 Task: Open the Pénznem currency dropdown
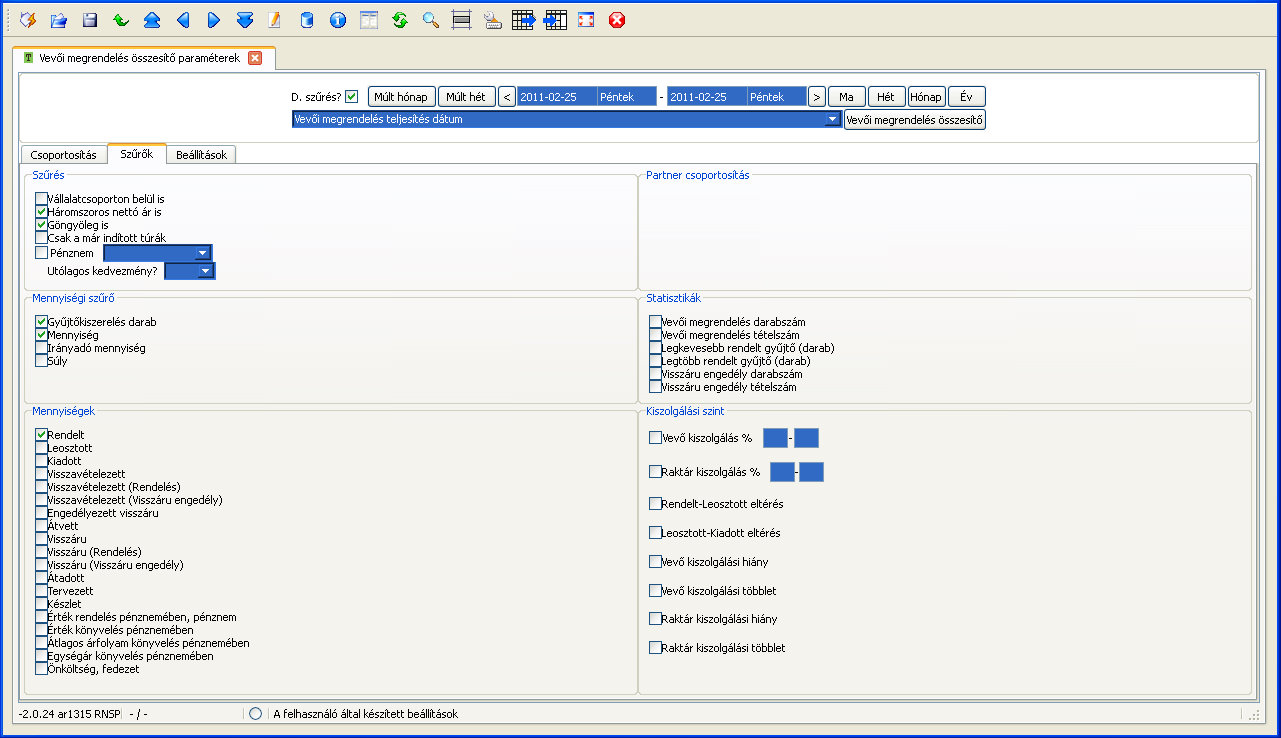tap(203, 254)
